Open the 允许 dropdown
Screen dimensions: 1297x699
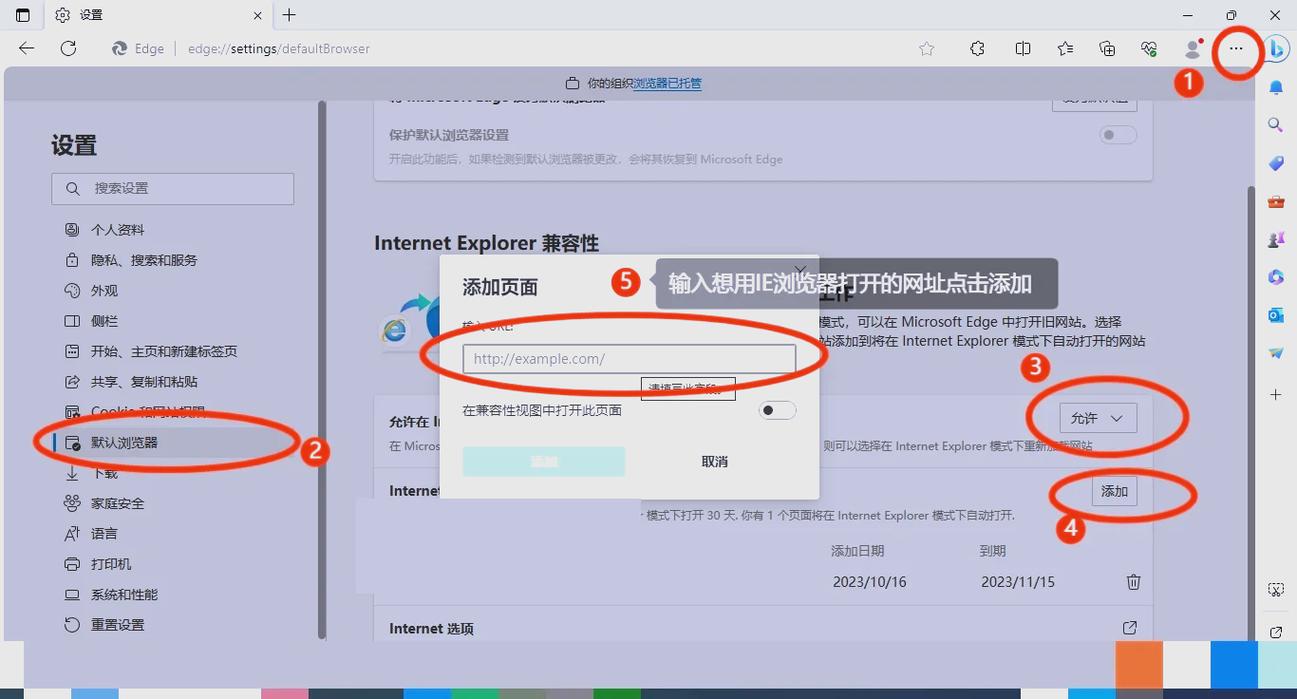click(1097, 418)
